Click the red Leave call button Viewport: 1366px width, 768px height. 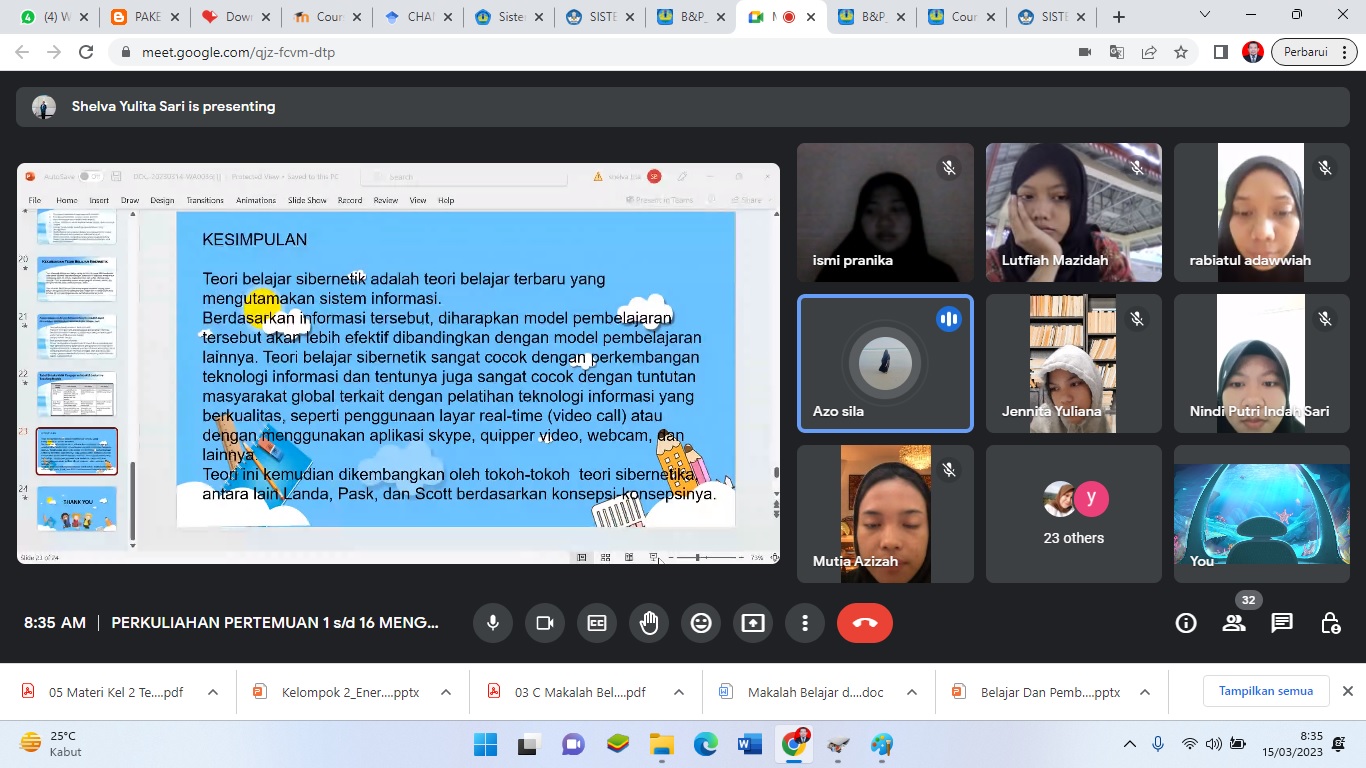(864, 623)
